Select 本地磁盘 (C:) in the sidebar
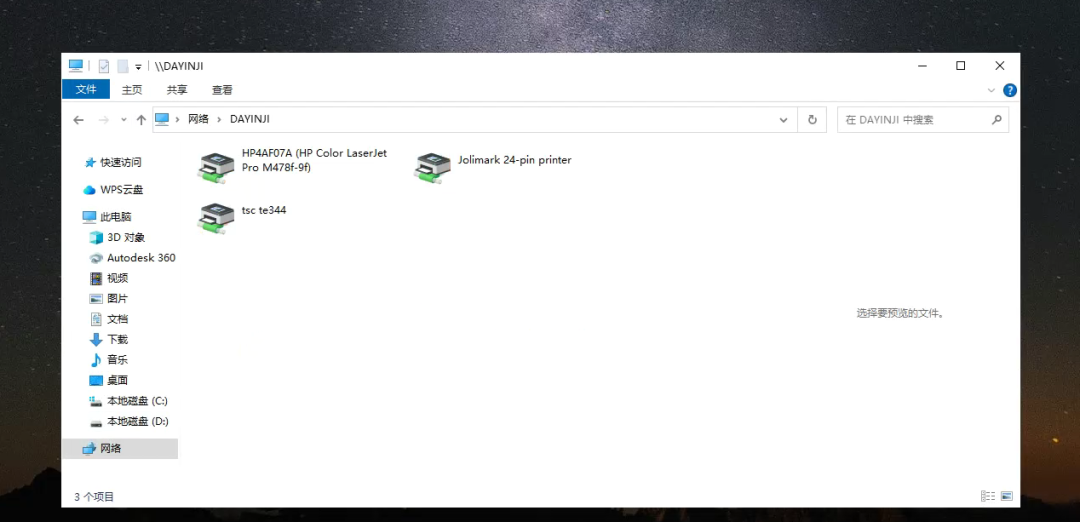The image size is (1080, 522). (137, 401)
